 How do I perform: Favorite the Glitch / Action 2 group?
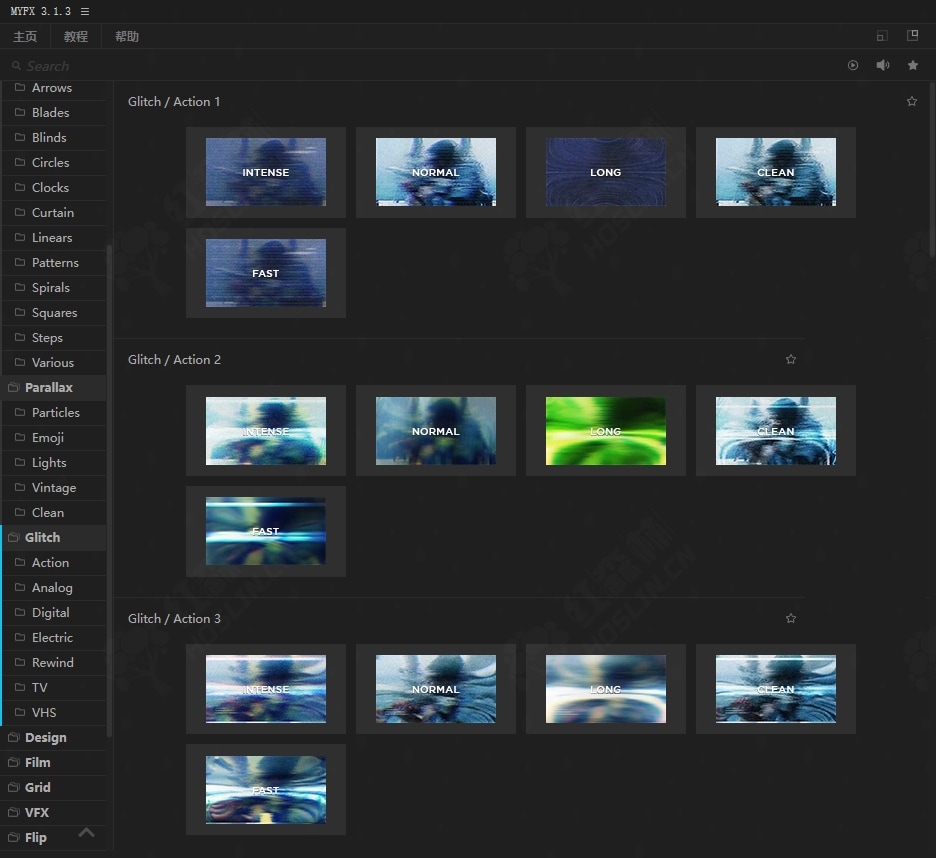(x=791, y=359)
